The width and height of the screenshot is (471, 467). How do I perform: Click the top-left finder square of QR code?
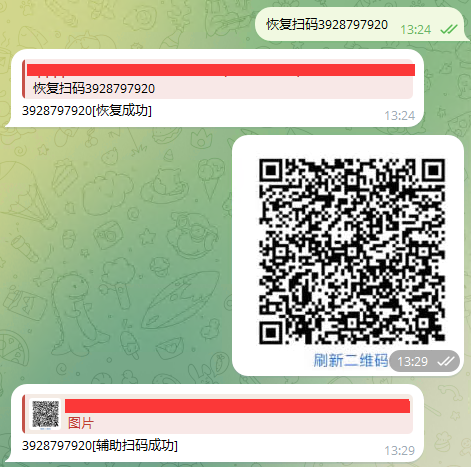pyautogui.click(x=271, y=170)
